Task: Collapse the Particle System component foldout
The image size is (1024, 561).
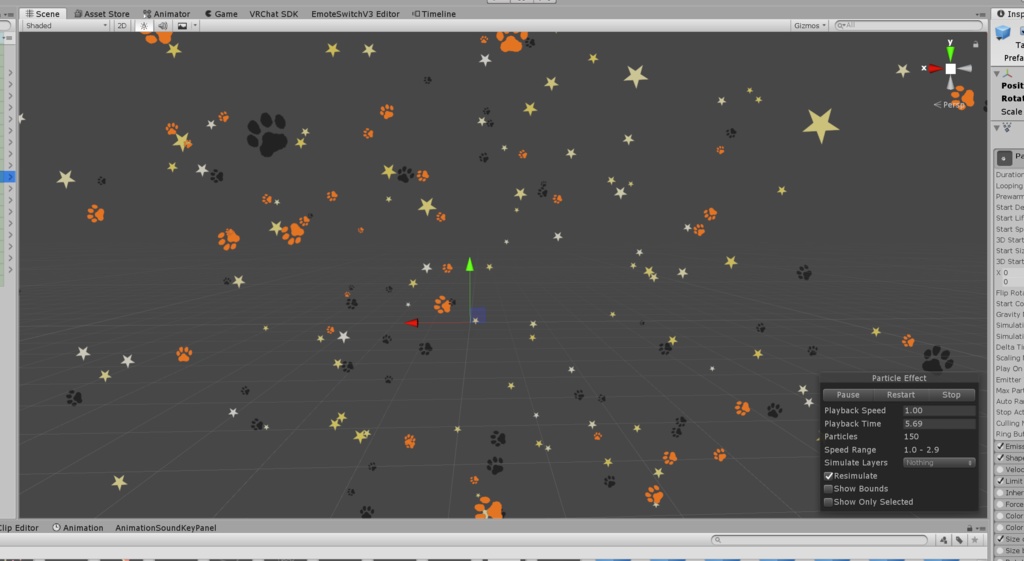Action: pyautogui.click(x=997, y=127)
